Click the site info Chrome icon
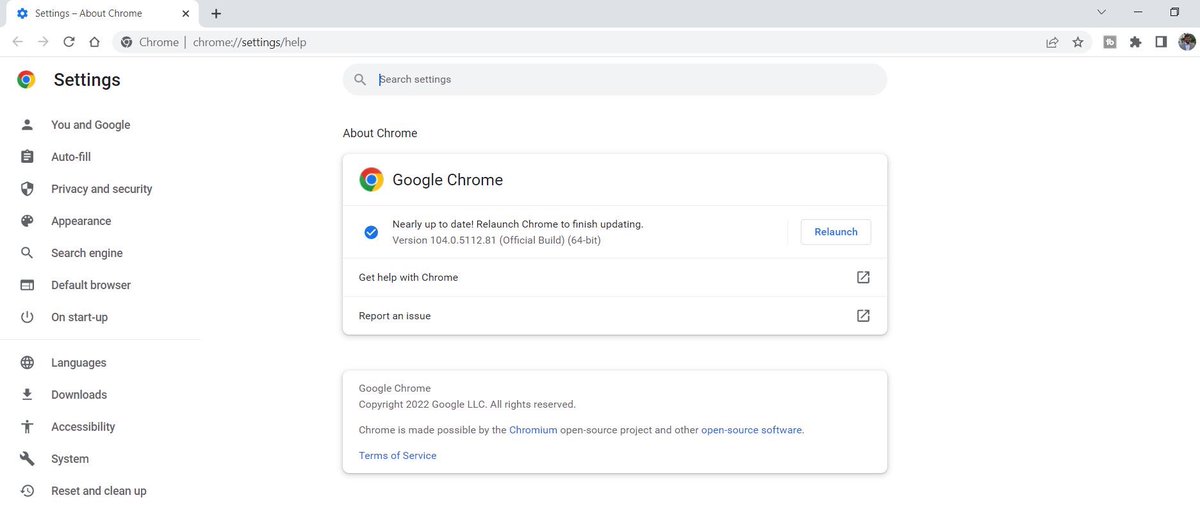Image resolution: width=1200 pixels, height=509 pixels. point(127,42)
